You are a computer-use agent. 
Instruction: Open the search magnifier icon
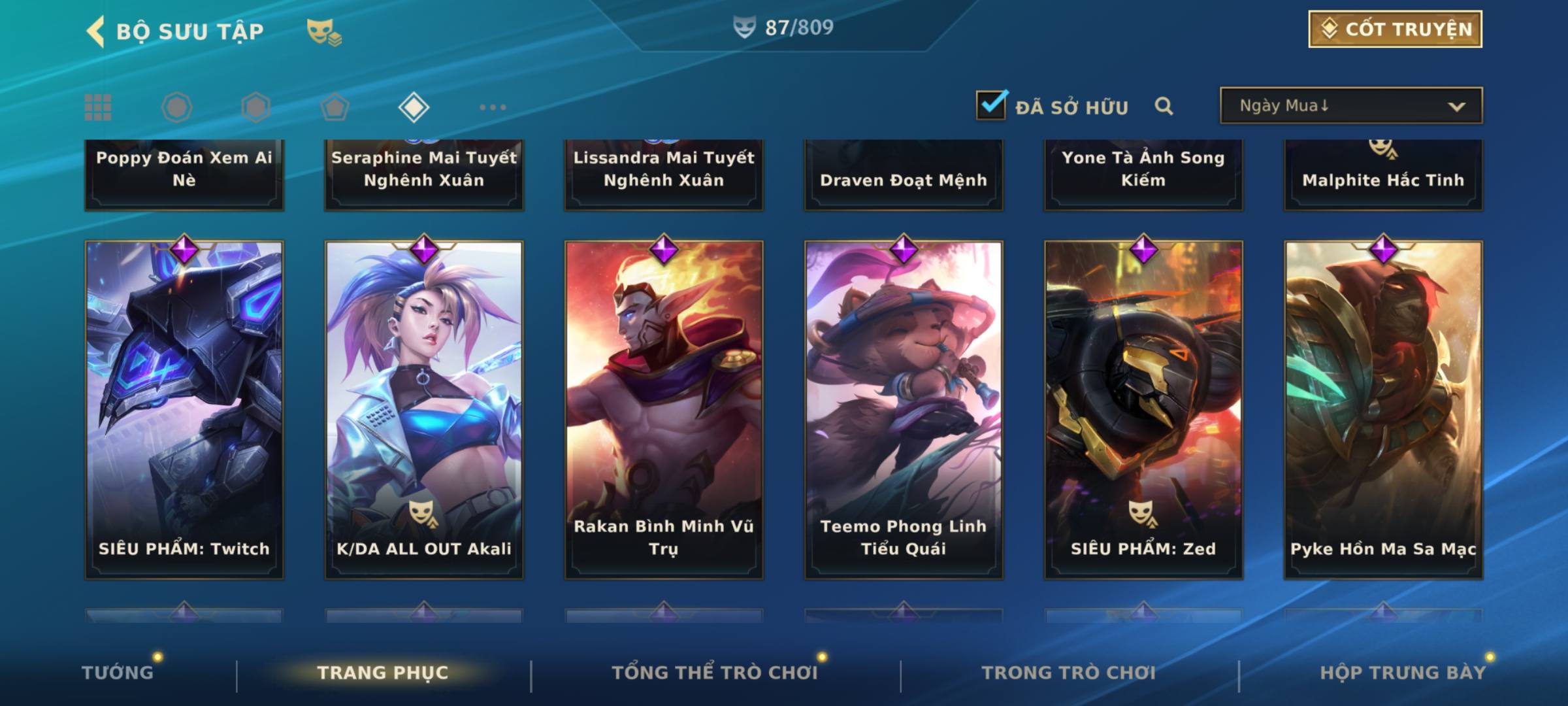1164,106
